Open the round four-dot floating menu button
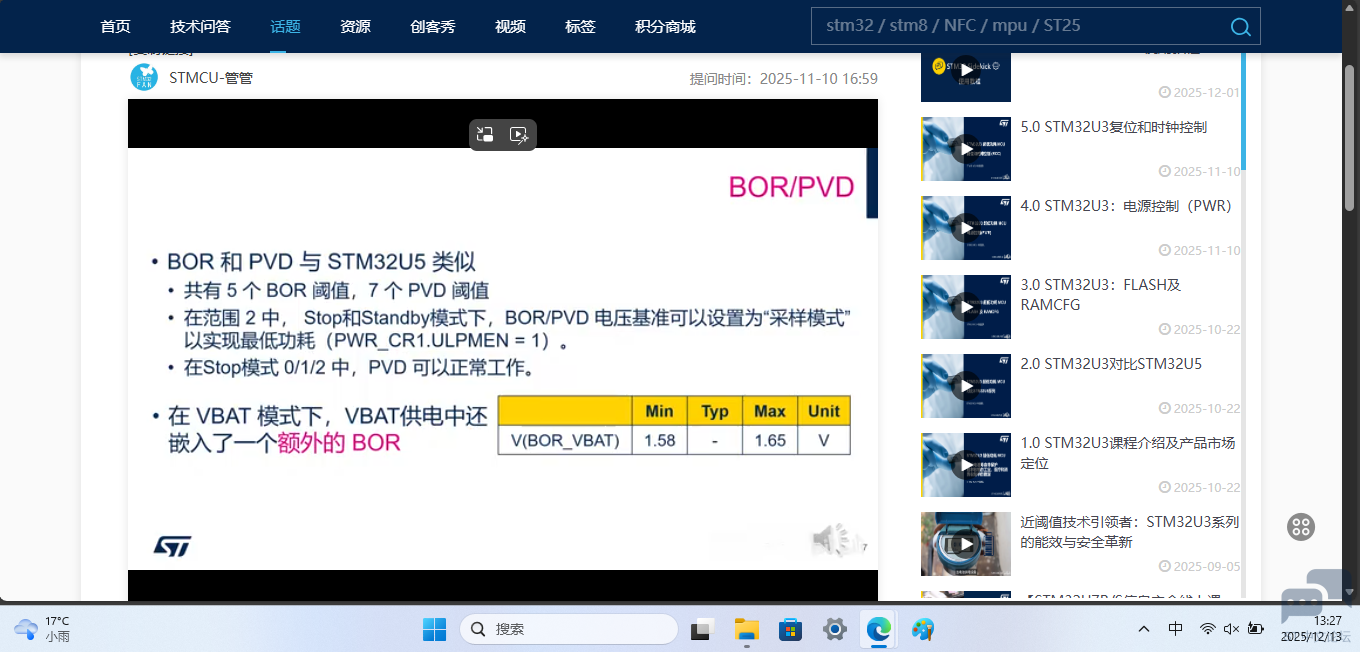 [x=1300, y=527]
